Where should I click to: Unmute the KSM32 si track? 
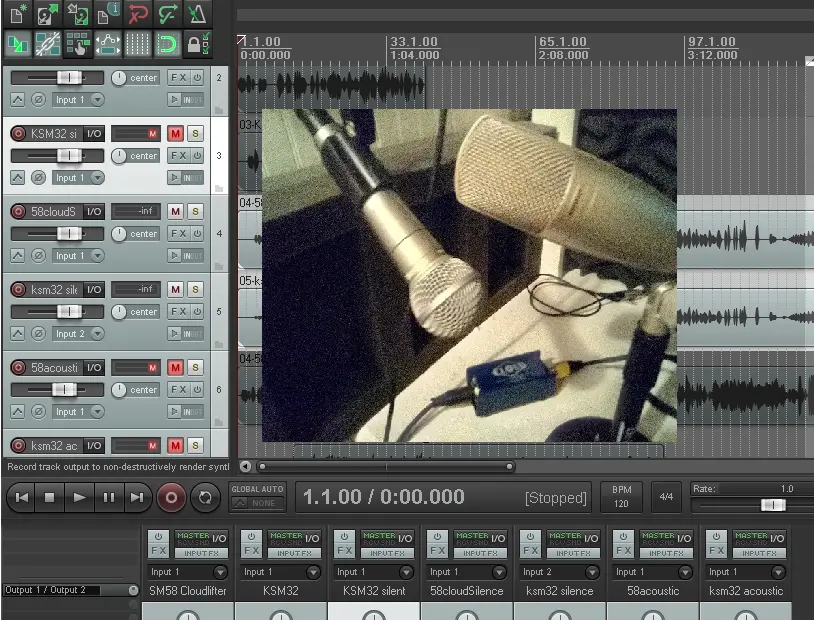click(x=175, y=133)
